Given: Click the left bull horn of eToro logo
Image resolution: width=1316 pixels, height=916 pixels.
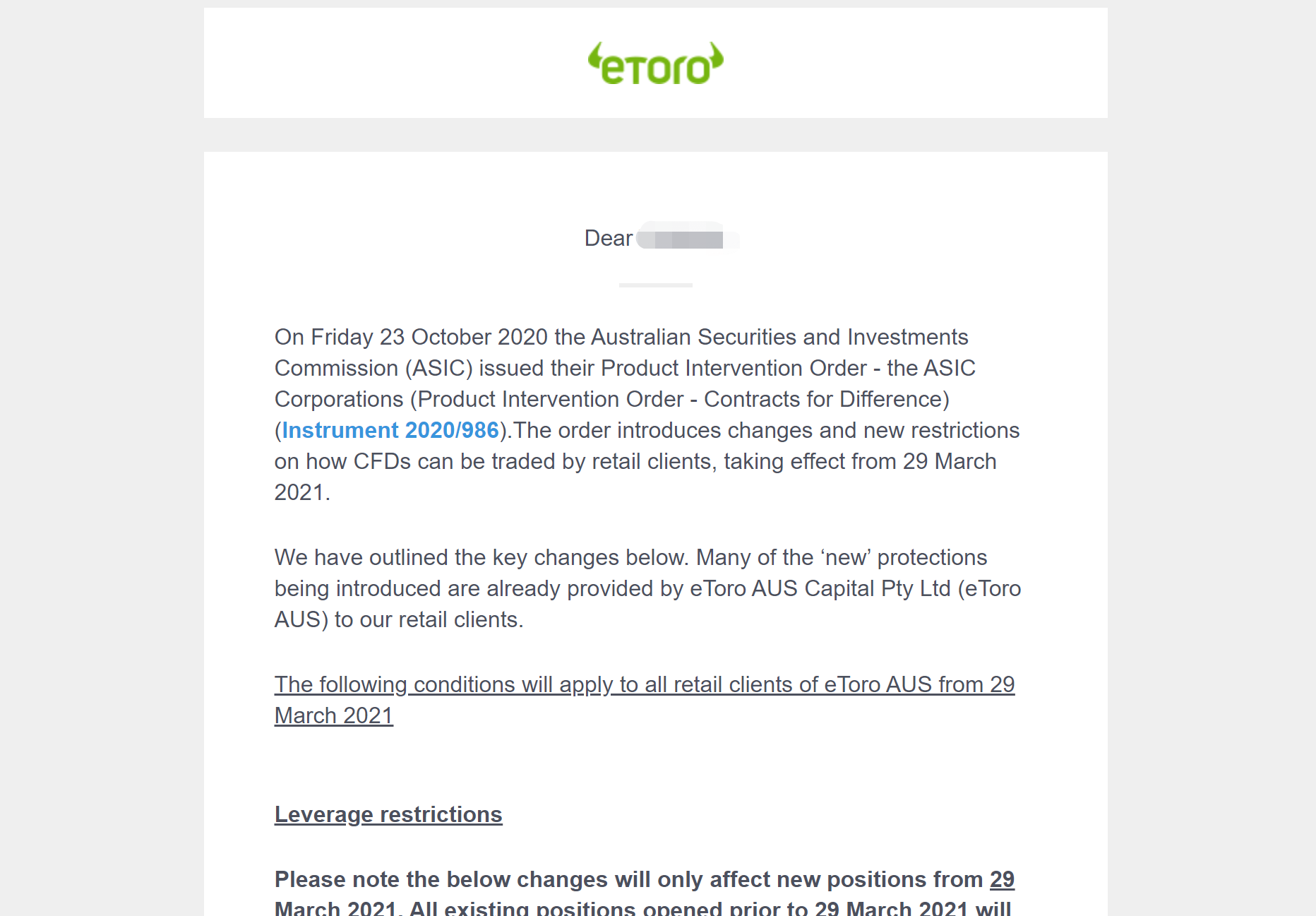Looking at the screenshot, I should coord(596,55).
